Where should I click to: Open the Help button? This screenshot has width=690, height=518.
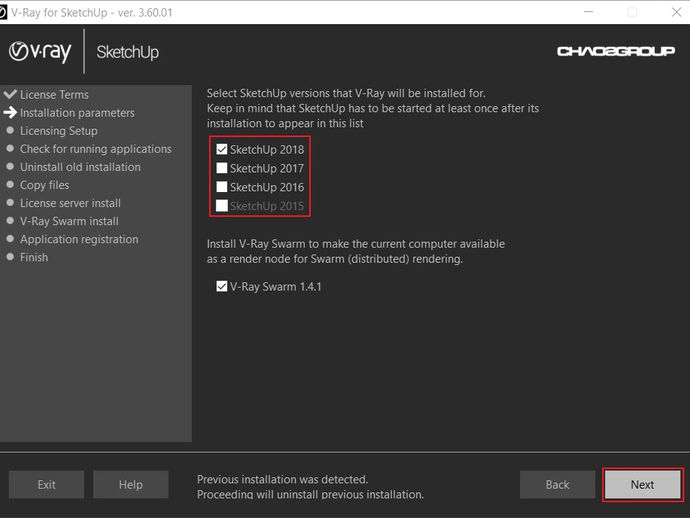[x=131, y=485]
